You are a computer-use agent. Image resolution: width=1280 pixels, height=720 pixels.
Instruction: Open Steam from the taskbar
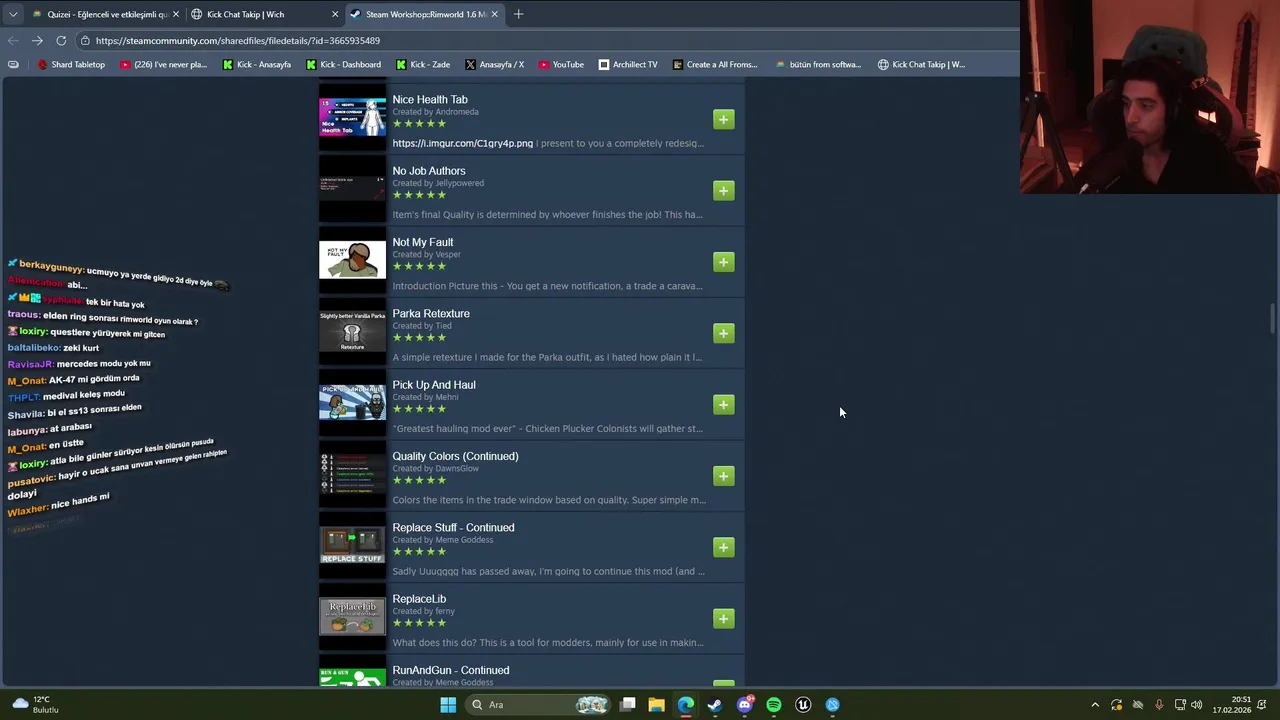pos(715,705)
